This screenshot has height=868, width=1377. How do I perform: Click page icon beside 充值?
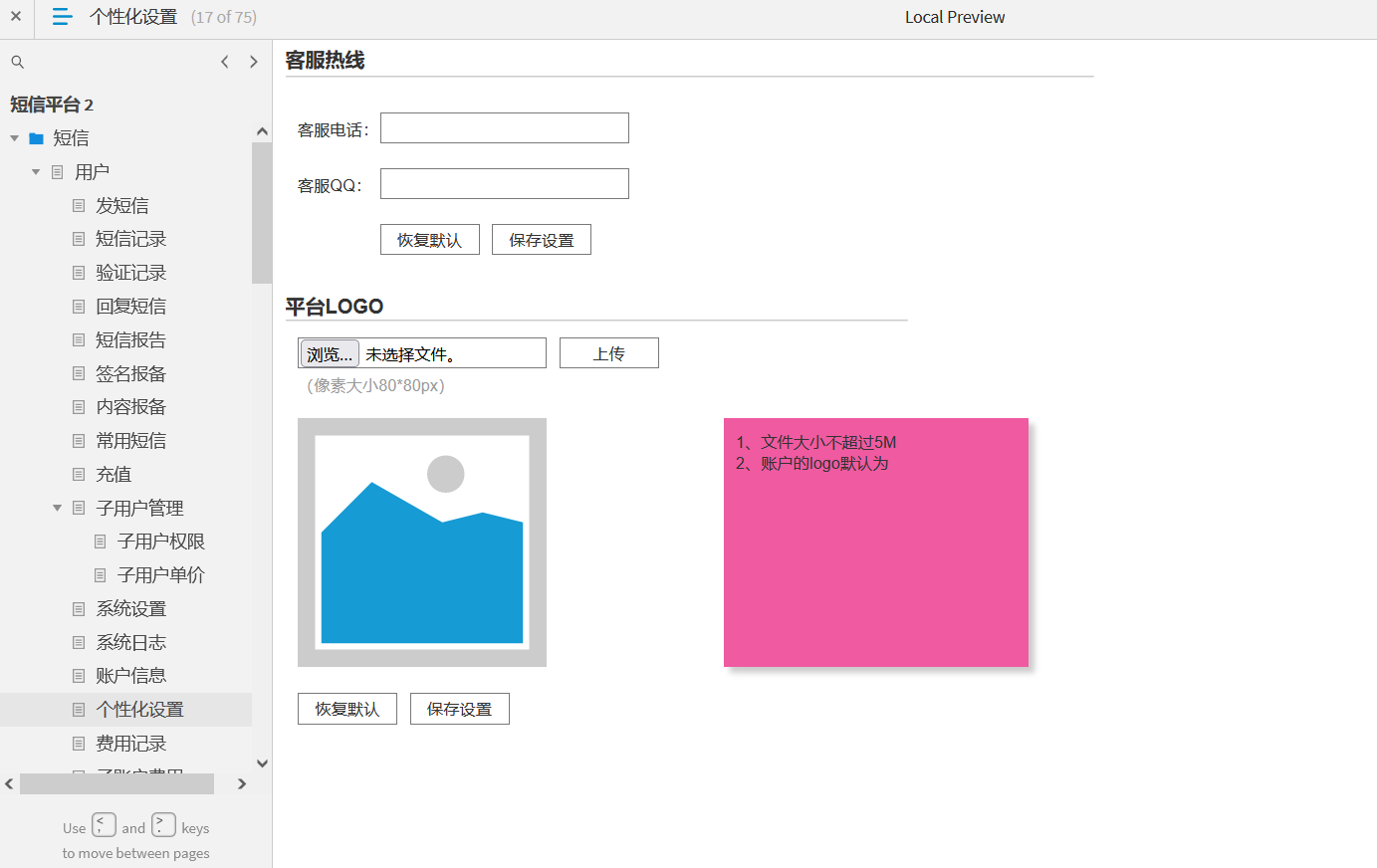79,475
